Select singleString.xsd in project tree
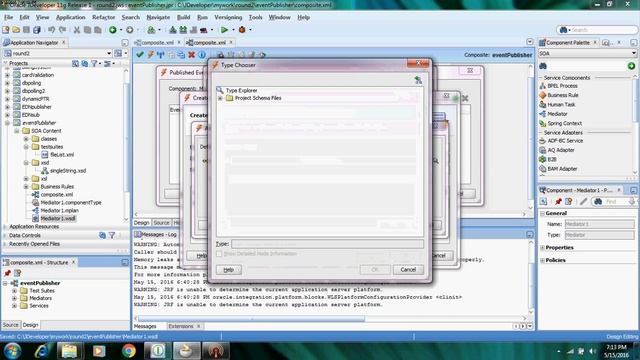Image resolution: width=640 pixels, height=360 pixels. pos(68,171)
